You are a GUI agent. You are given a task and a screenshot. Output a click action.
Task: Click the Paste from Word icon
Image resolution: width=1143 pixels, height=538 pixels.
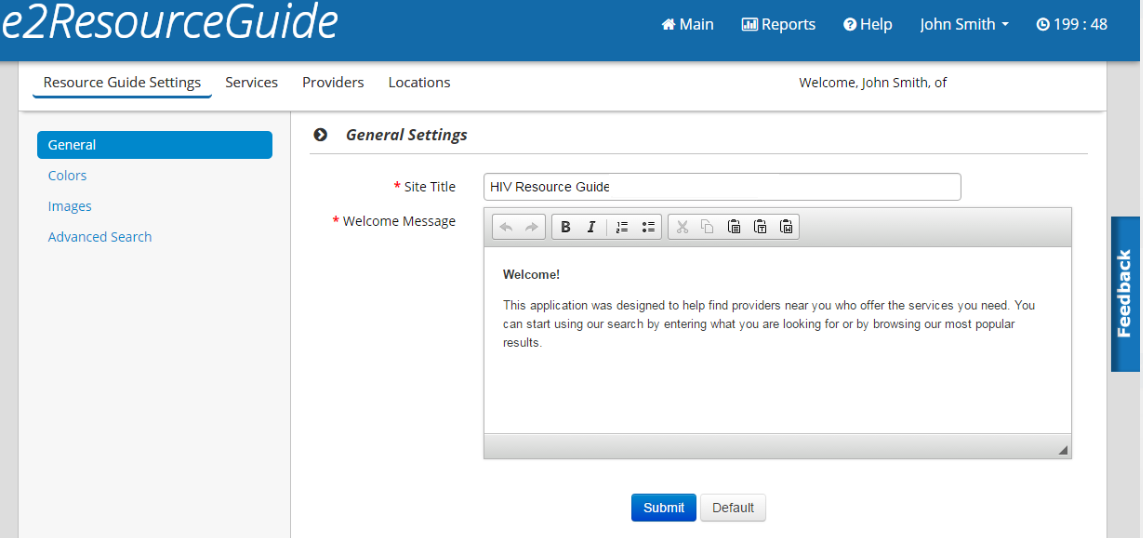[786, 227]
